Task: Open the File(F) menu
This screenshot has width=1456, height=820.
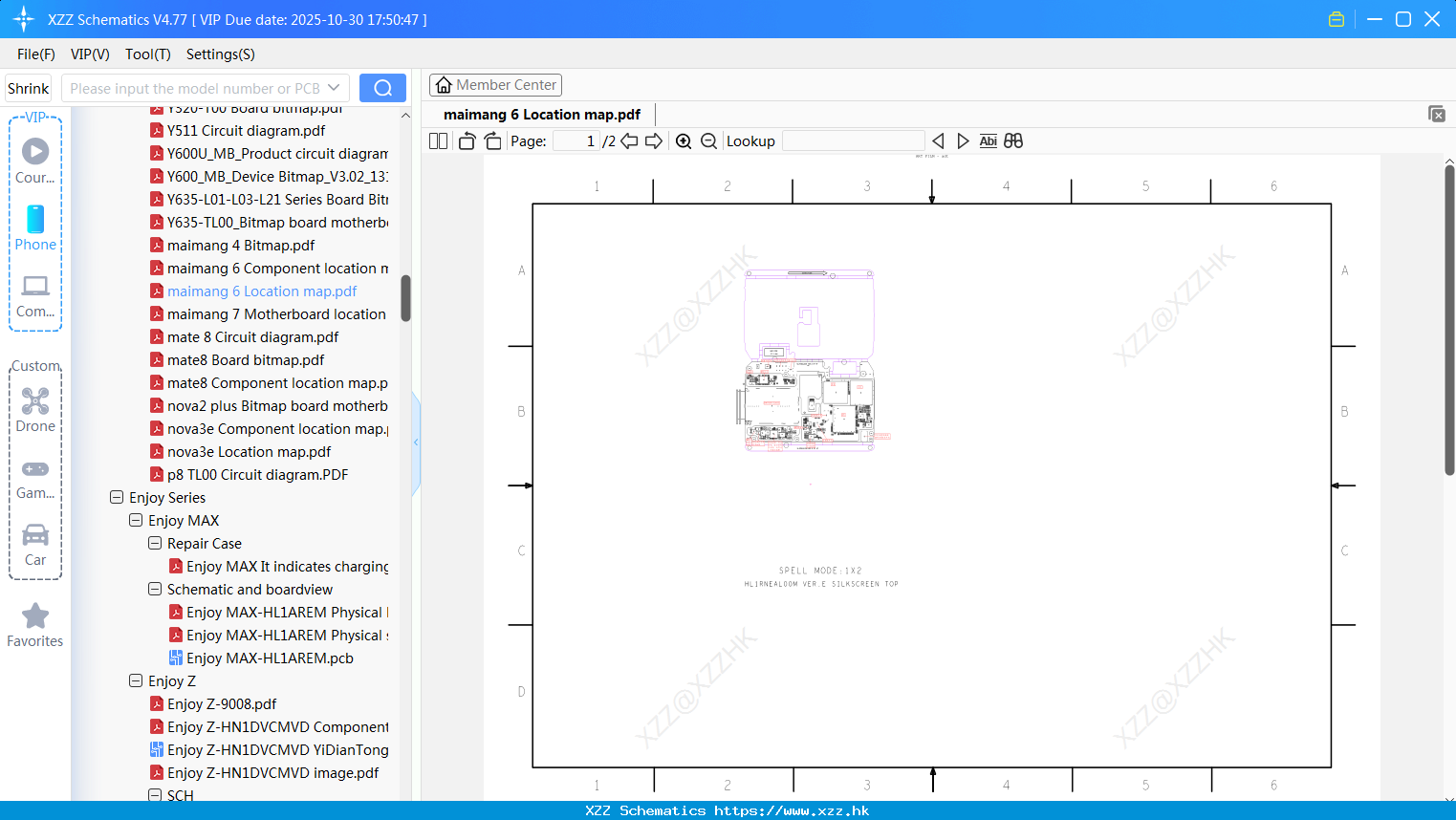Action: click(36, 54)
